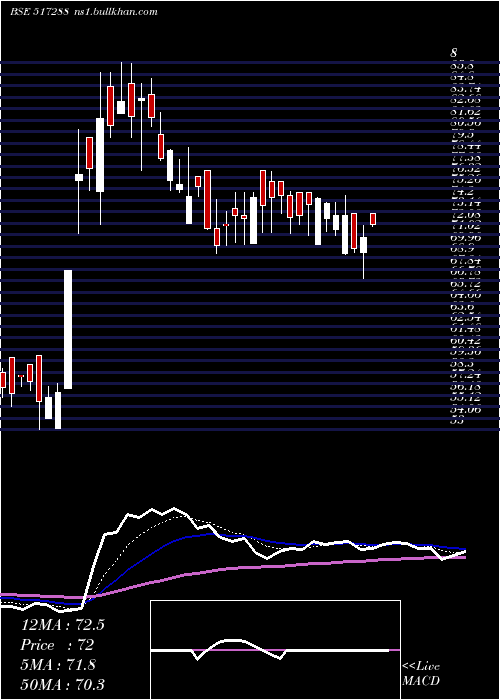Select the 50MA : 70.3 readout
The width and height of the screenshot is (500, 700).
62,684
